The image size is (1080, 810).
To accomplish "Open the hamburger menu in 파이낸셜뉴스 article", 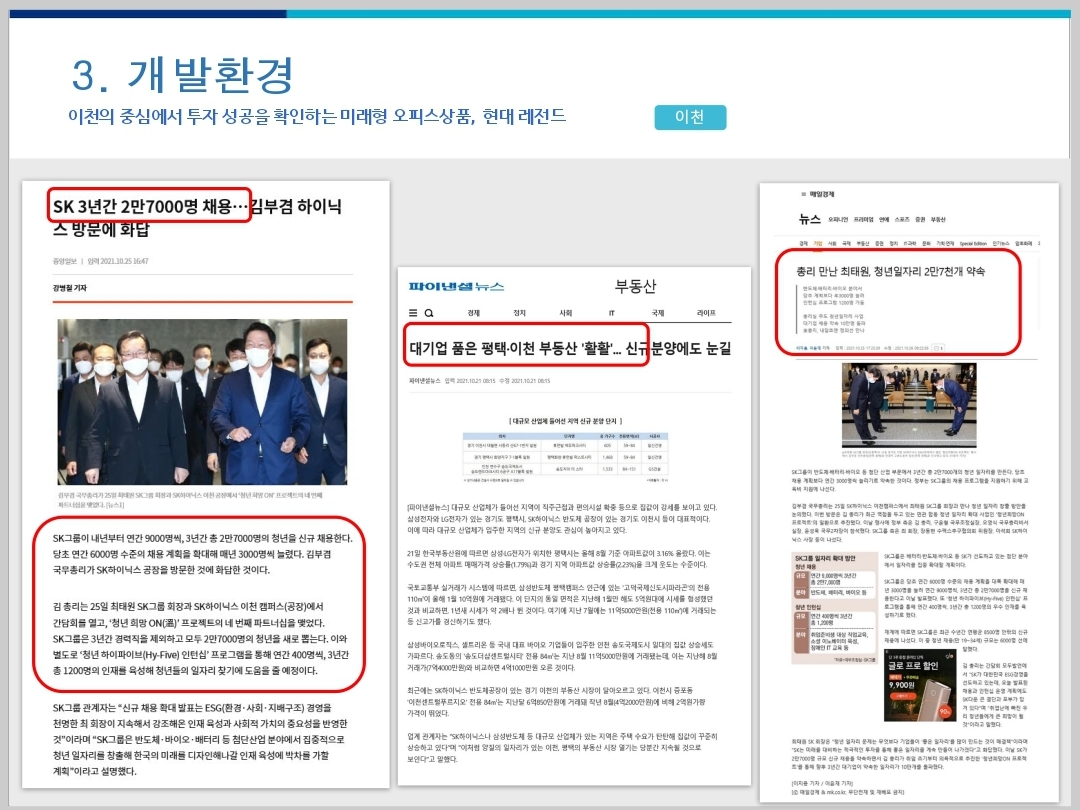I will click(x=413, y=313).
